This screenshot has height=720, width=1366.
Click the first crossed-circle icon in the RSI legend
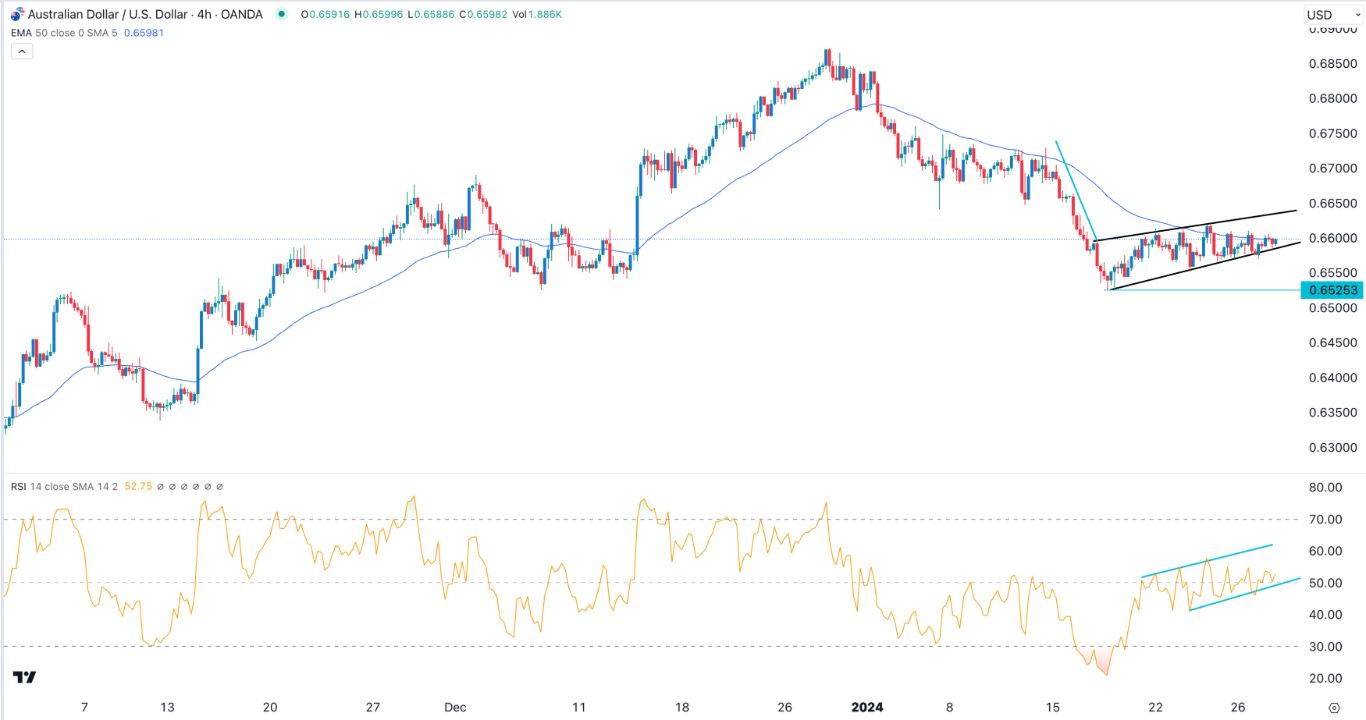(x=160, y=487)
